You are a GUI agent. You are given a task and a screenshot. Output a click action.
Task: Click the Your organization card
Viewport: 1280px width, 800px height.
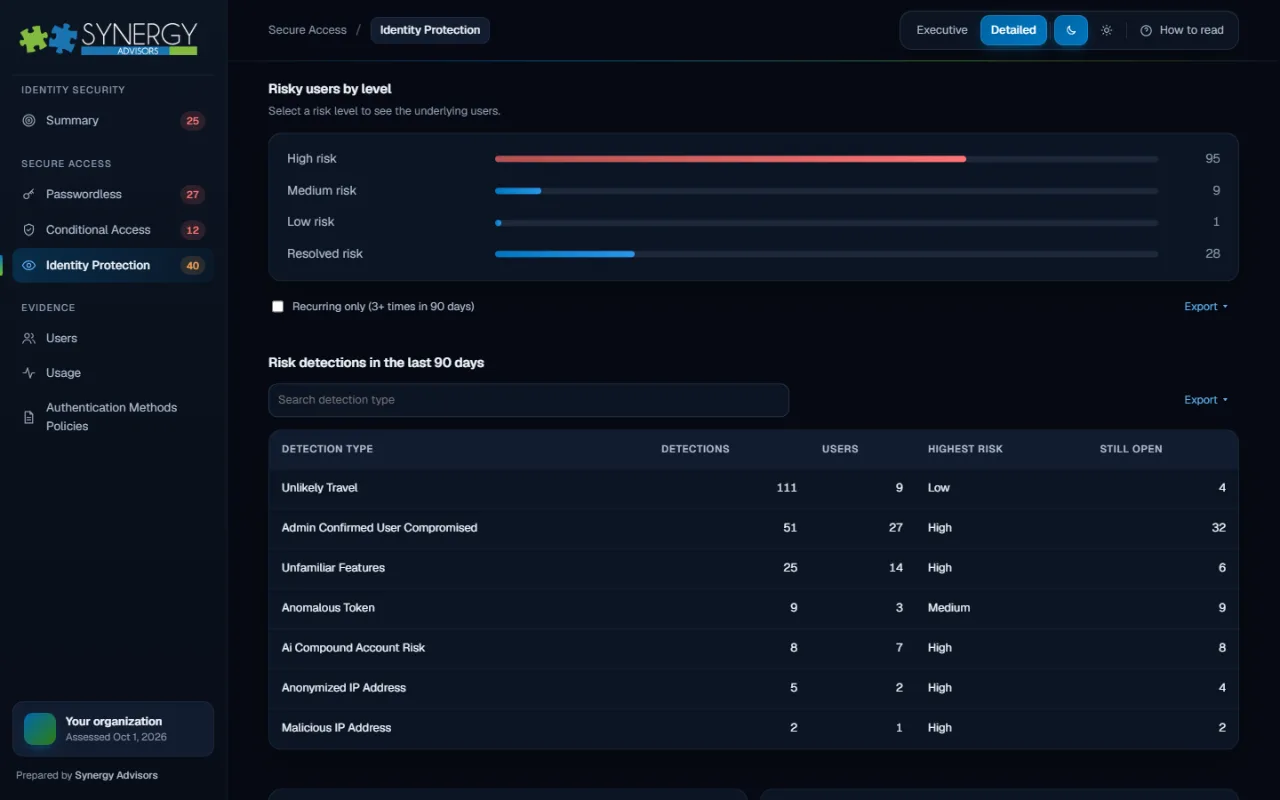pyautogui.click(x=113, y=729)
